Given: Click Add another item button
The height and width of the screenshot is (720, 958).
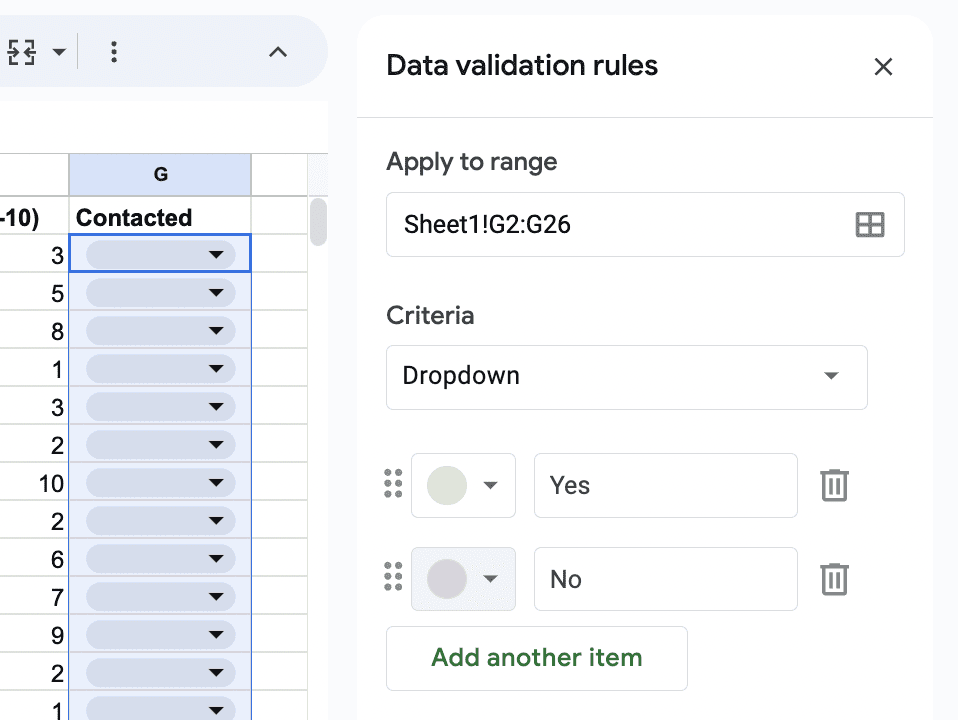Looking at the screenshot, I should [536, 658].
